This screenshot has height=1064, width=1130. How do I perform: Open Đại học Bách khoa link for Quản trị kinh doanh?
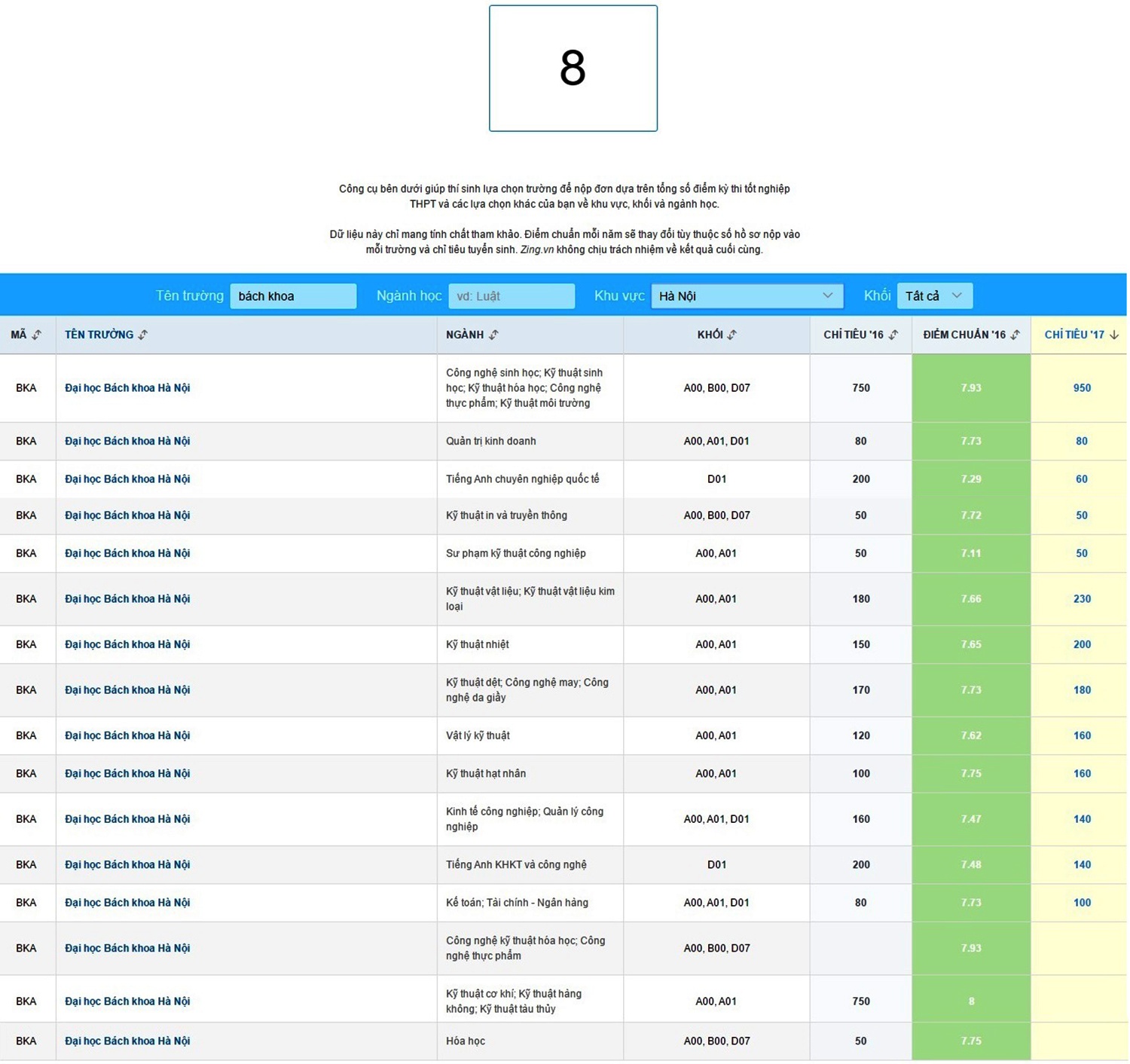[127, 442]
